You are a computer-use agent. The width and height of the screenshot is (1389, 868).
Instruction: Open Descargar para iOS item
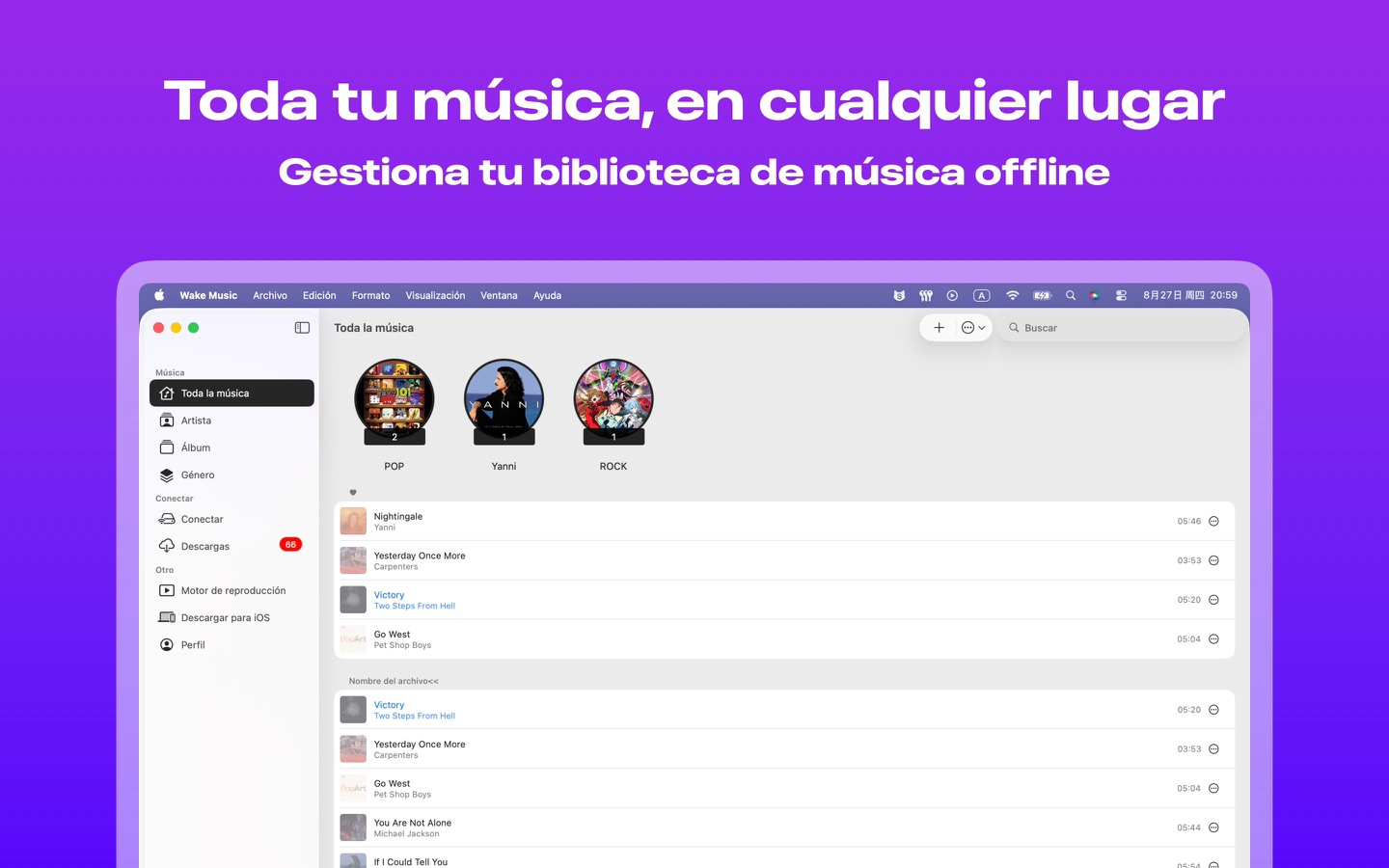tap(231, 617)
